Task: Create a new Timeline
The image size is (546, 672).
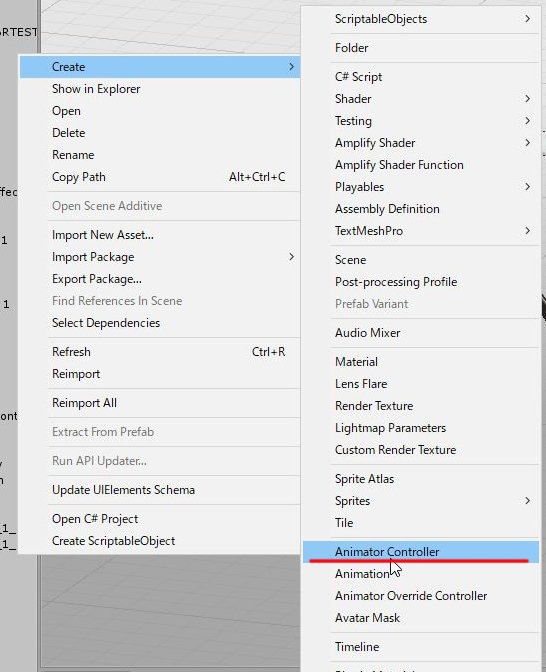Action: coord(421,647)
